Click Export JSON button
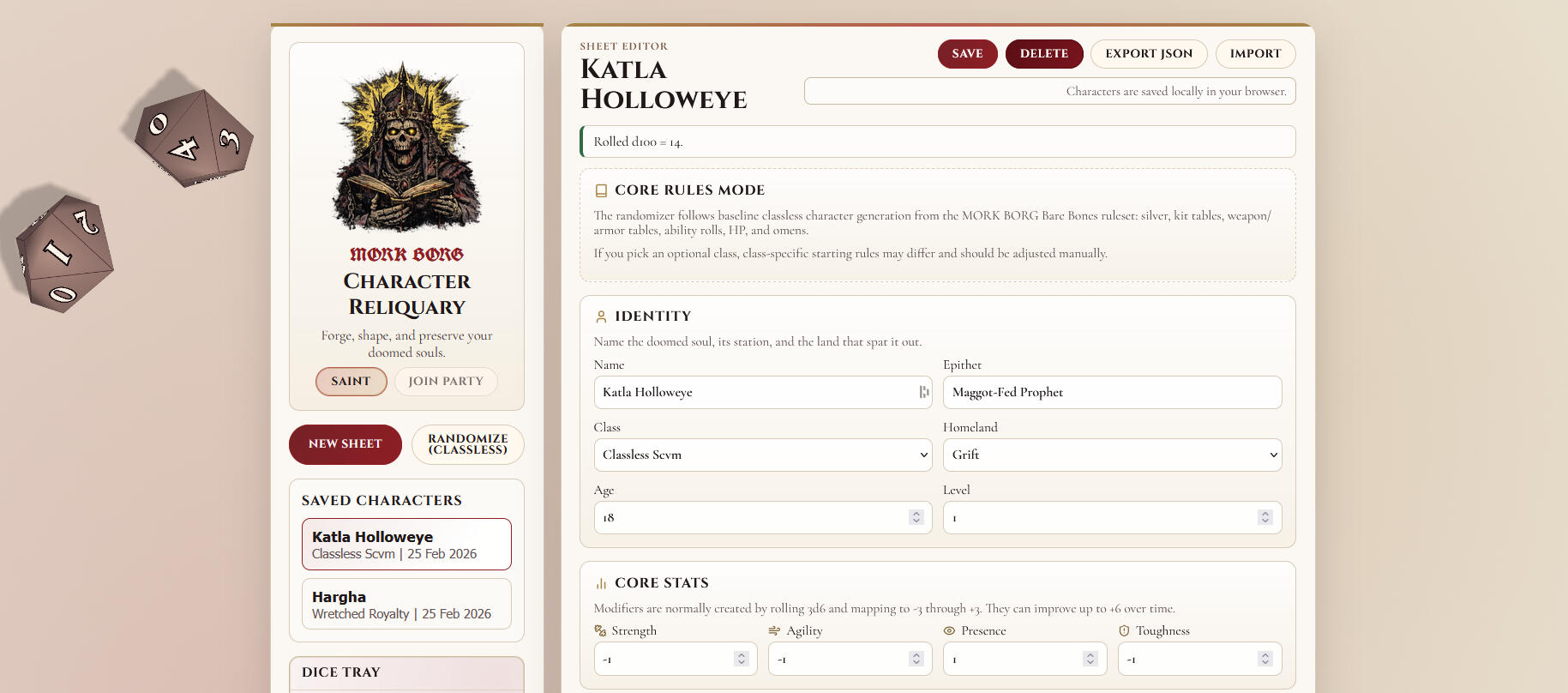 (1148, 53)
